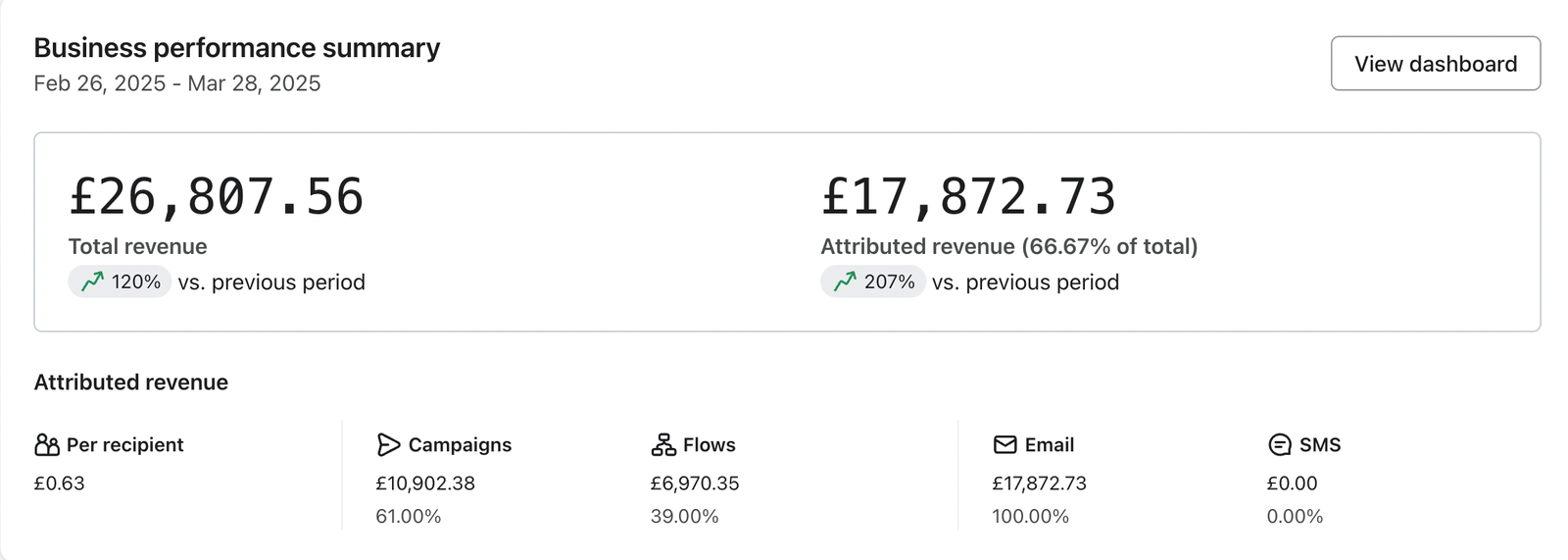The width and height of the screenshot is (1568, 560).
Task: Click the Per recipient people icon
Action: pyautogui.click(x=47, y=445)
